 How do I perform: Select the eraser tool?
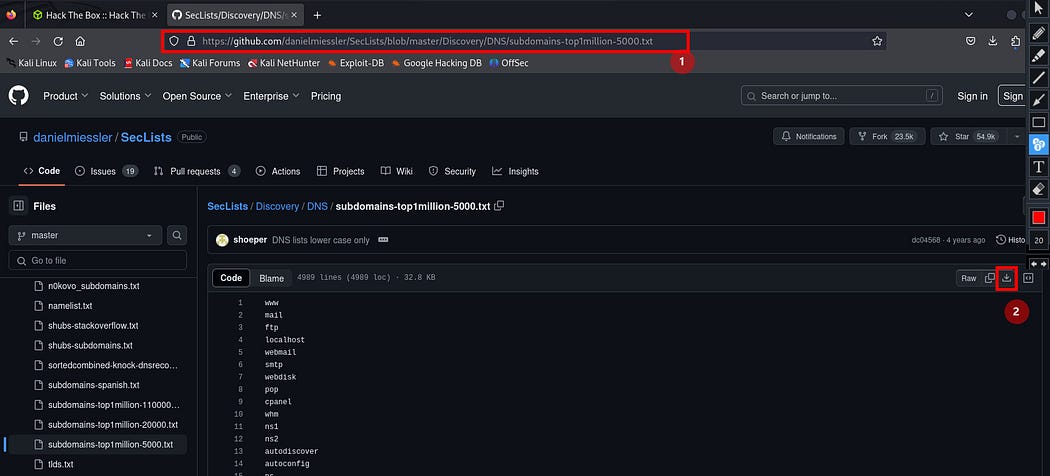(x=1039, y=189)
